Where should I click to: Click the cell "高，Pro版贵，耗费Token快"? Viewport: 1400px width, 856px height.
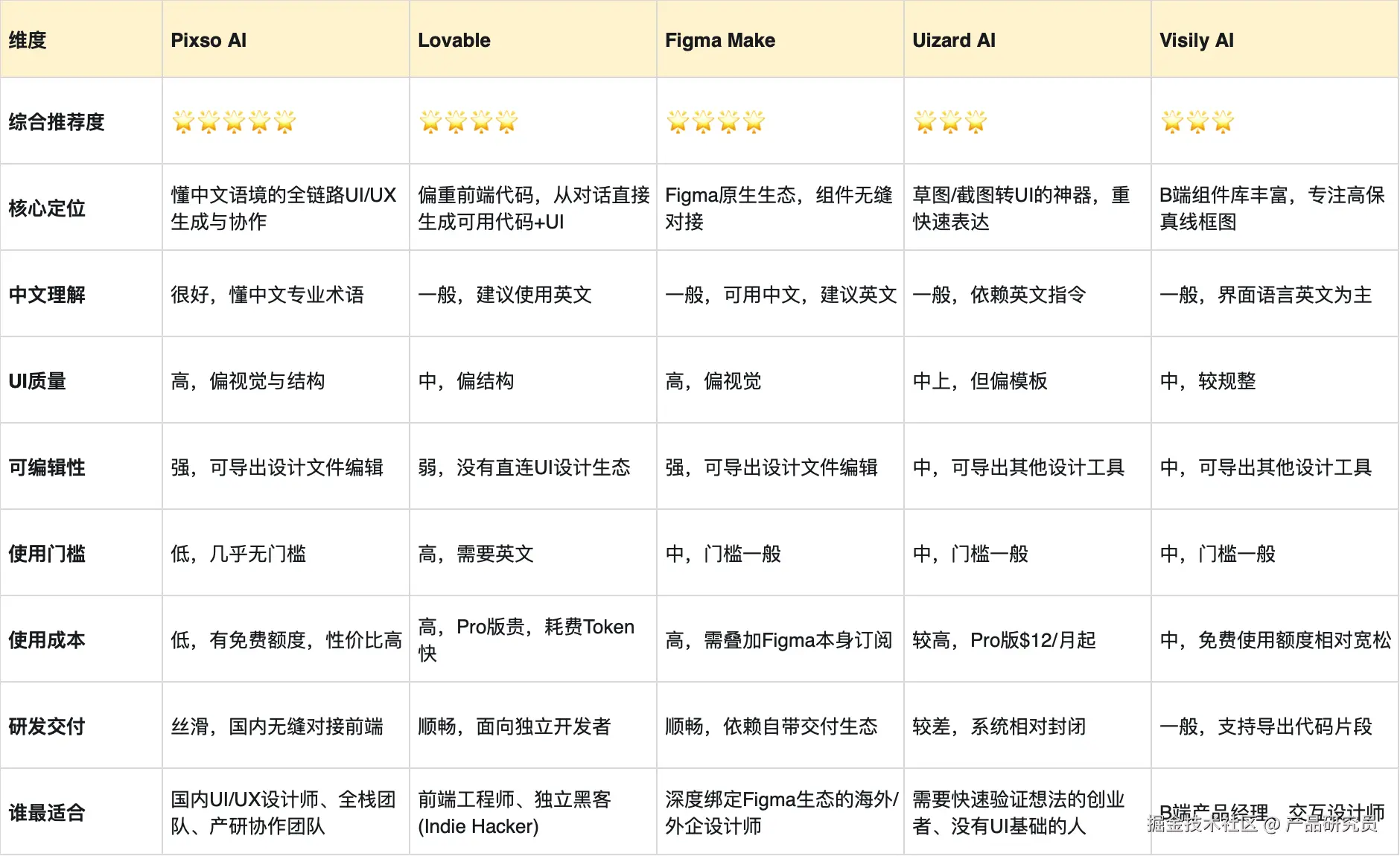click(x=533, y=639)
